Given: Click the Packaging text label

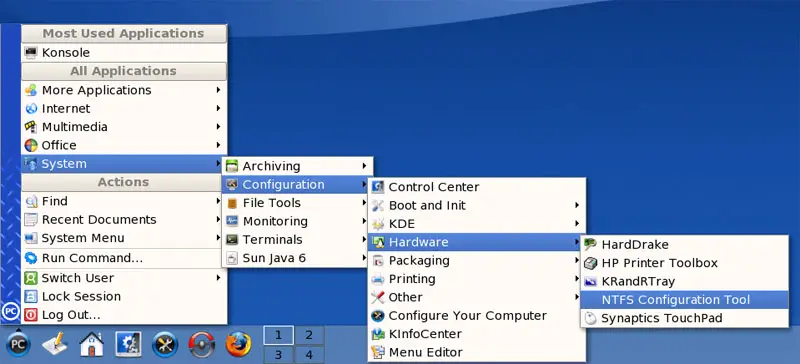Looking at the screenshot, I should pos(419,260).
